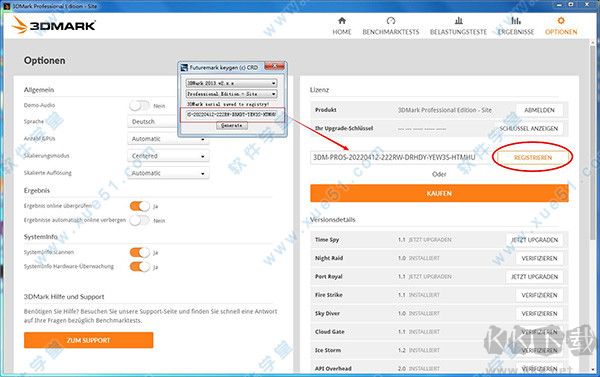Viewport: 600px width, 377px height.
Task: Toggle Ergebnis online überprüfen switch
Action: click(140, 206)
